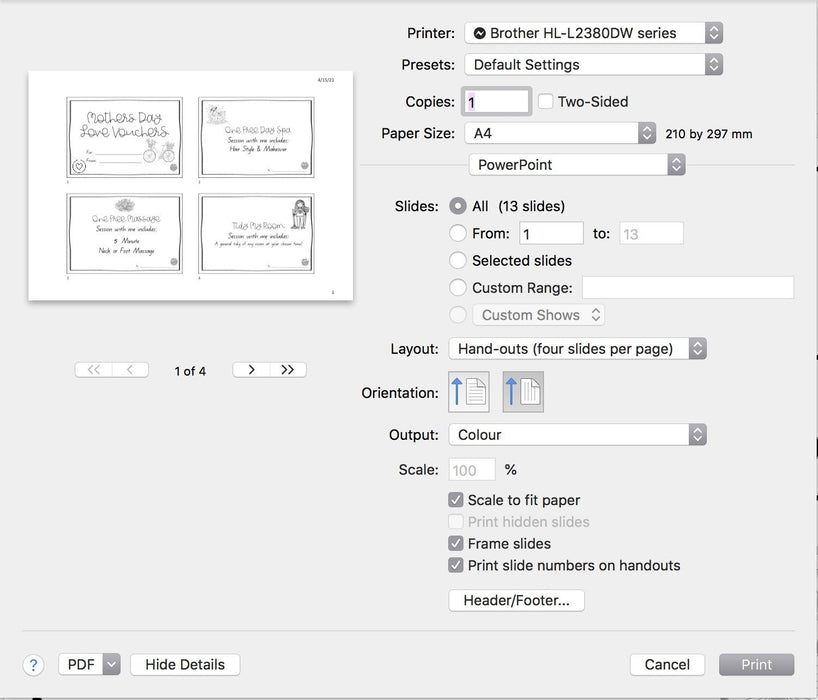Open the help question mark button
Screen dimensions: 818x700
[33, 665]
